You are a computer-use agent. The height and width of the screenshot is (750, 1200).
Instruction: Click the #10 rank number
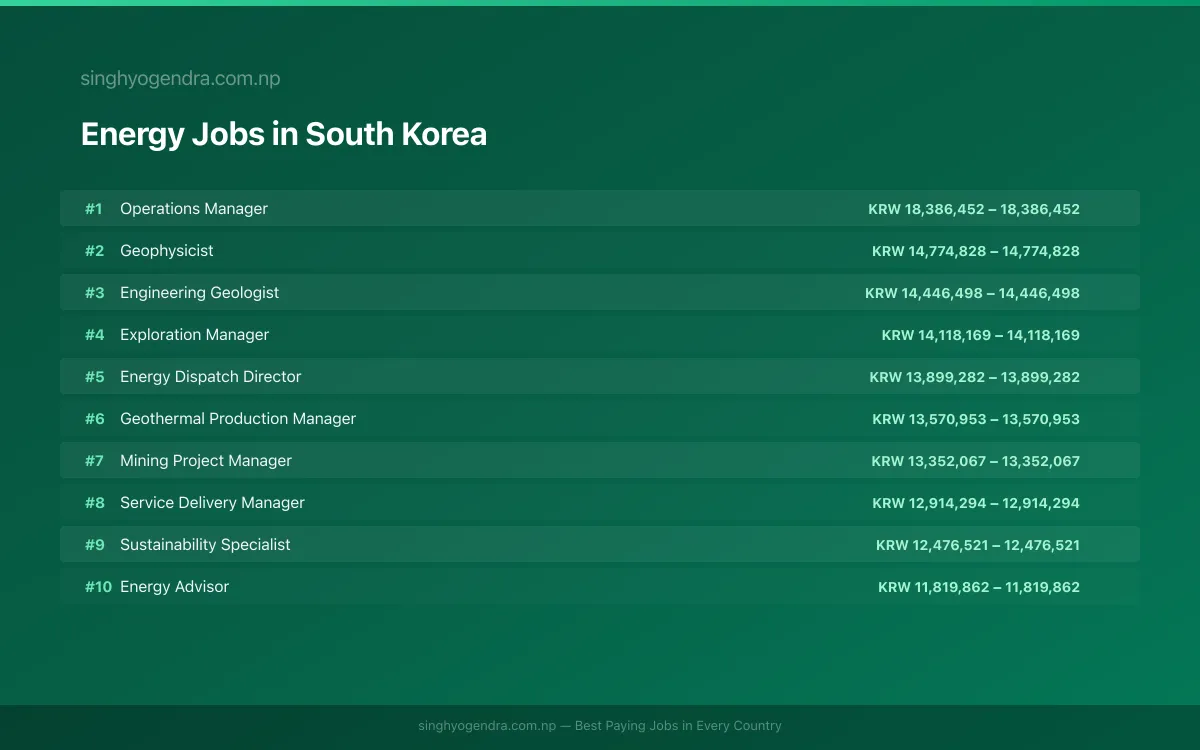(98, 587)
